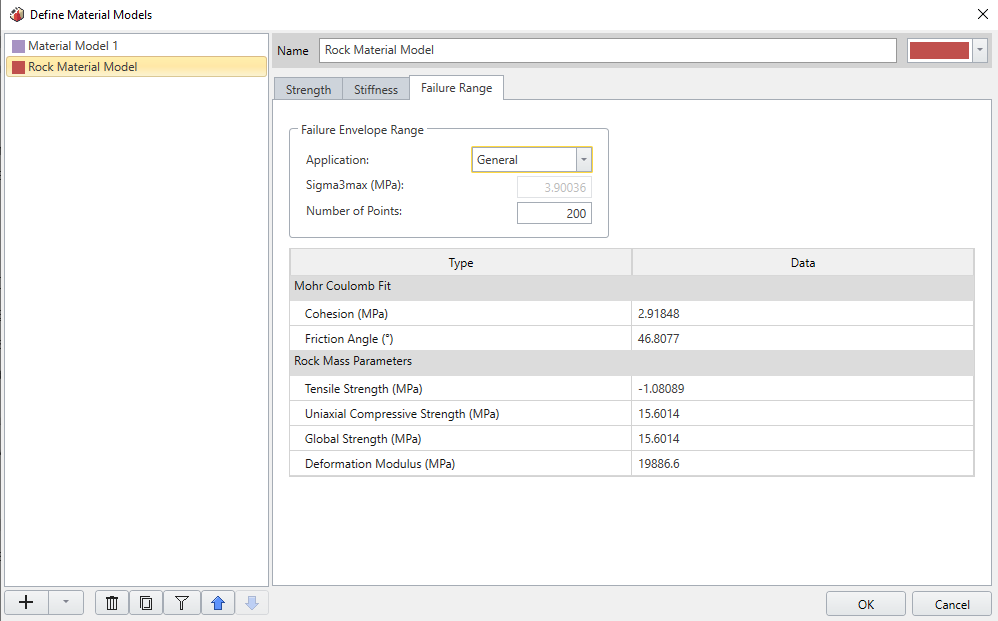This screenshot has height=621, width=998.
Task: Move material up with blue arrow
Action: 217,603
